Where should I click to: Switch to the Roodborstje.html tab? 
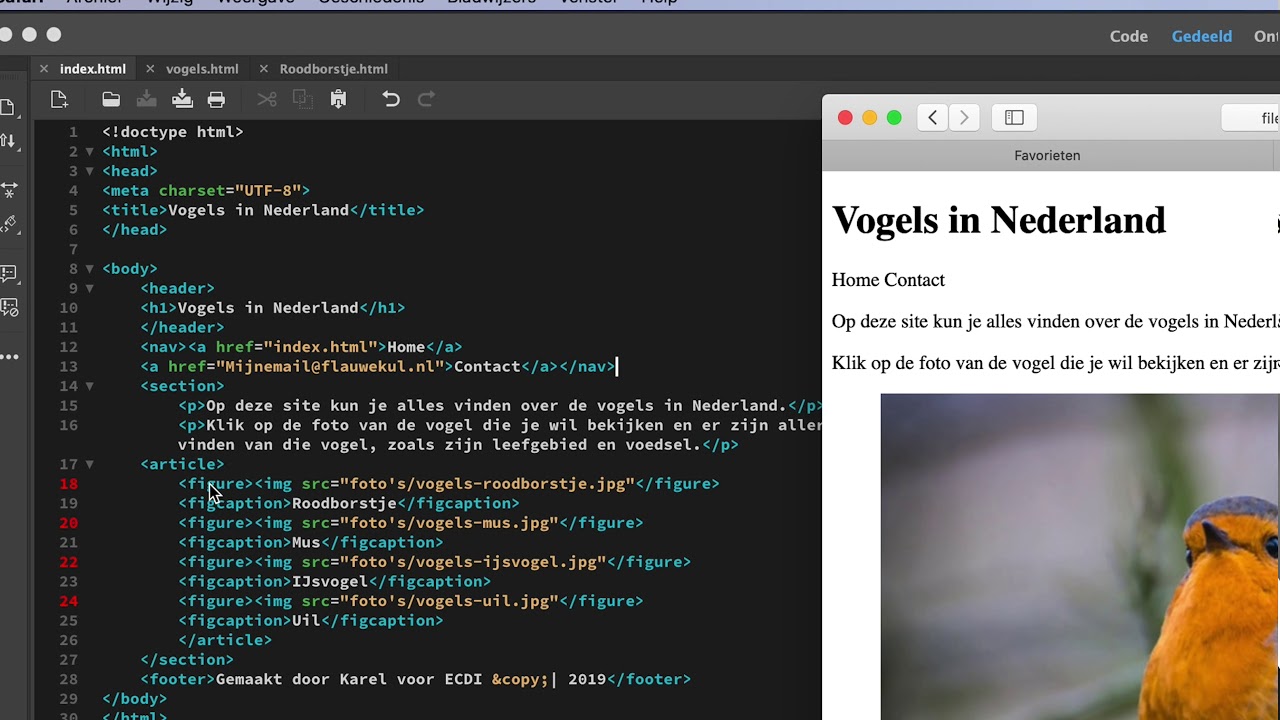[x=334, y=69]
